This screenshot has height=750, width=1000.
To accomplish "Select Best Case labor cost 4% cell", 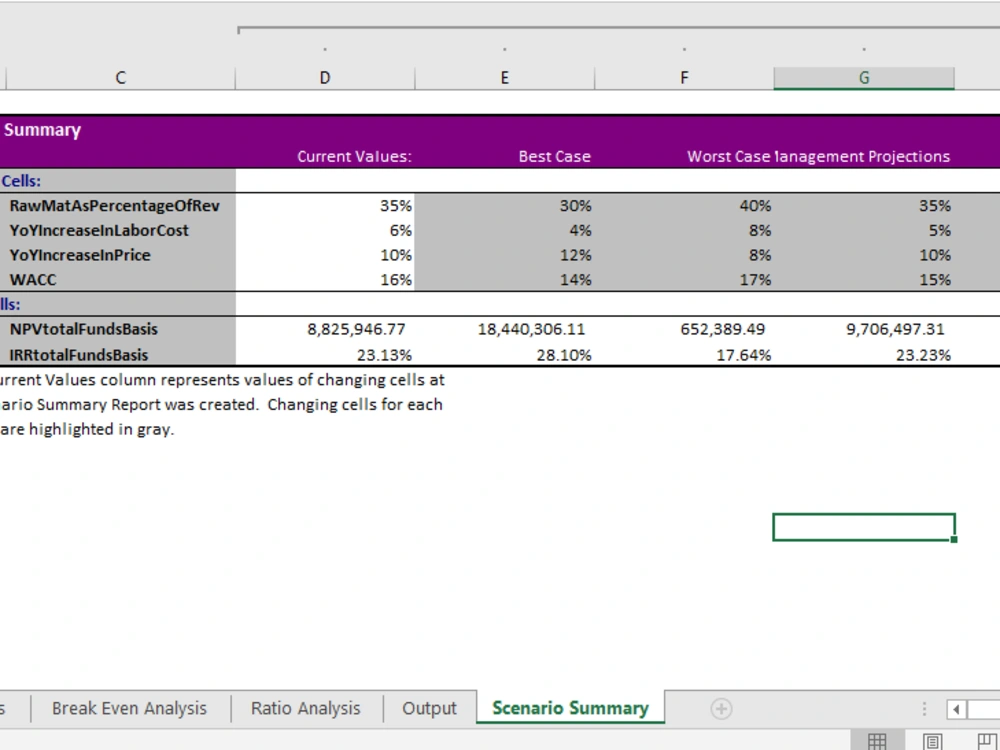I will [504, 230].
